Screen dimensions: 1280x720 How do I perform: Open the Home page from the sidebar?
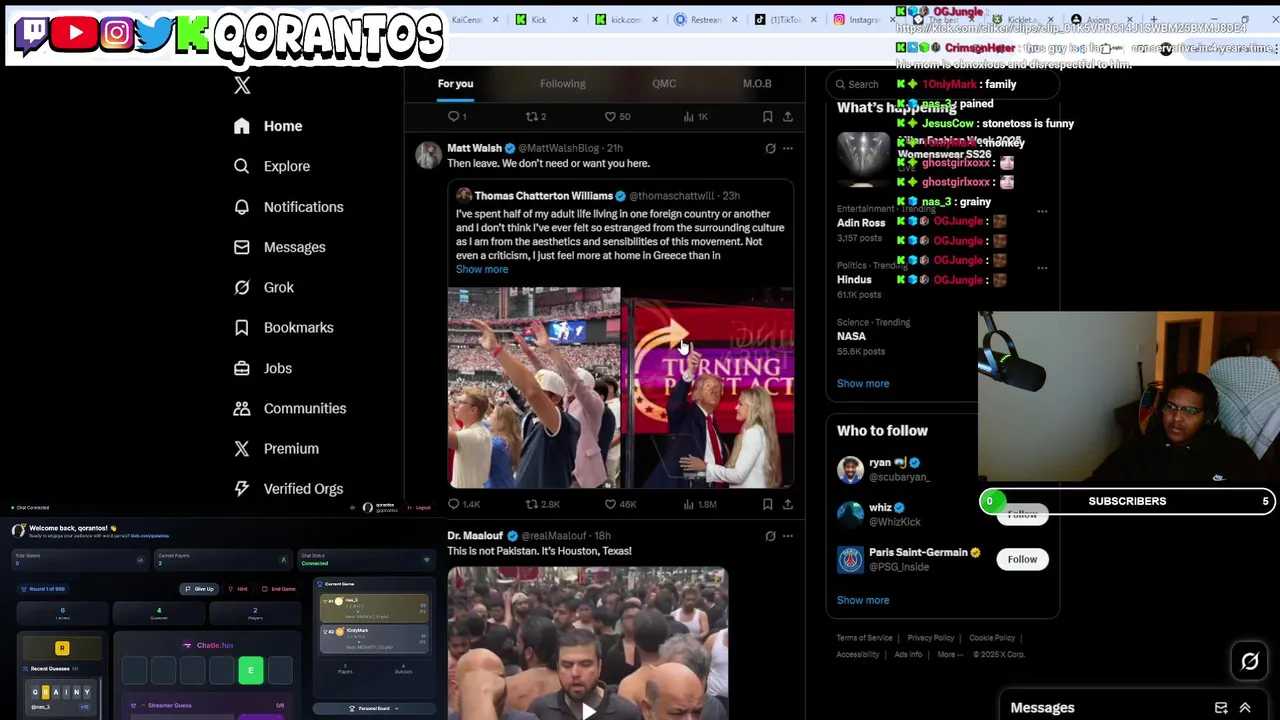[x=268, y=126]
